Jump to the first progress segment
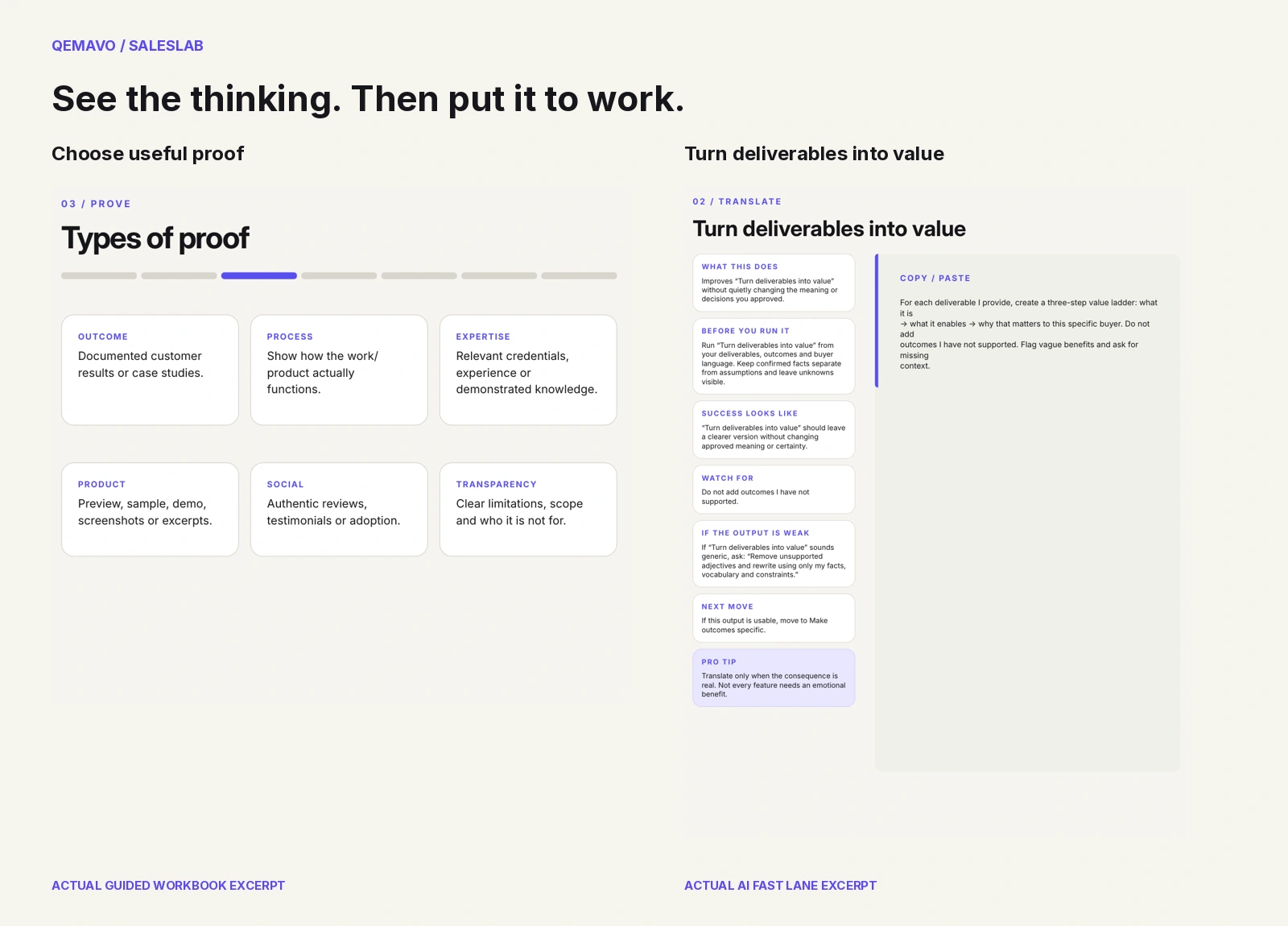 [x=99, y=275]
